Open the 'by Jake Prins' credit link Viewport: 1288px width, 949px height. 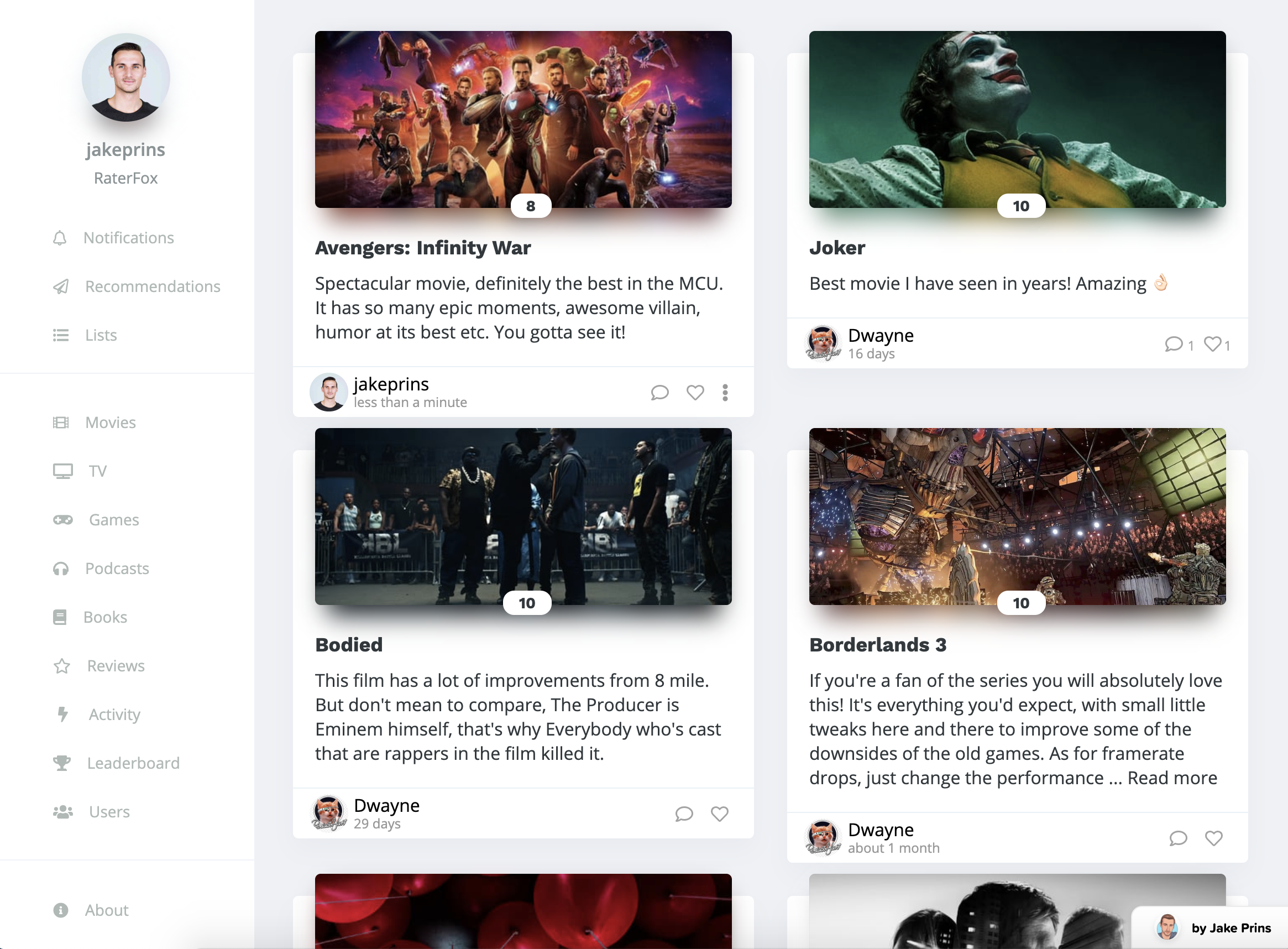pyautogui.click(x=1231, y=928)
